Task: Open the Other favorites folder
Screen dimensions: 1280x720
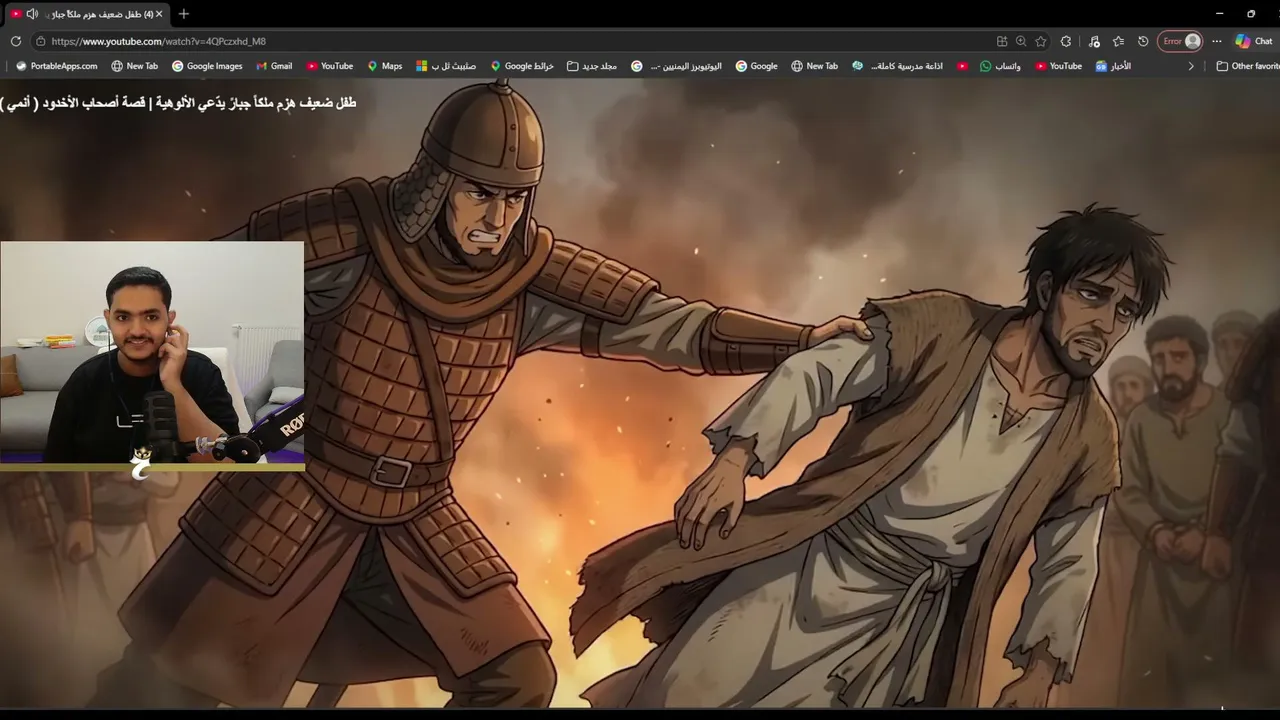Action: (x=1247, y=66)
